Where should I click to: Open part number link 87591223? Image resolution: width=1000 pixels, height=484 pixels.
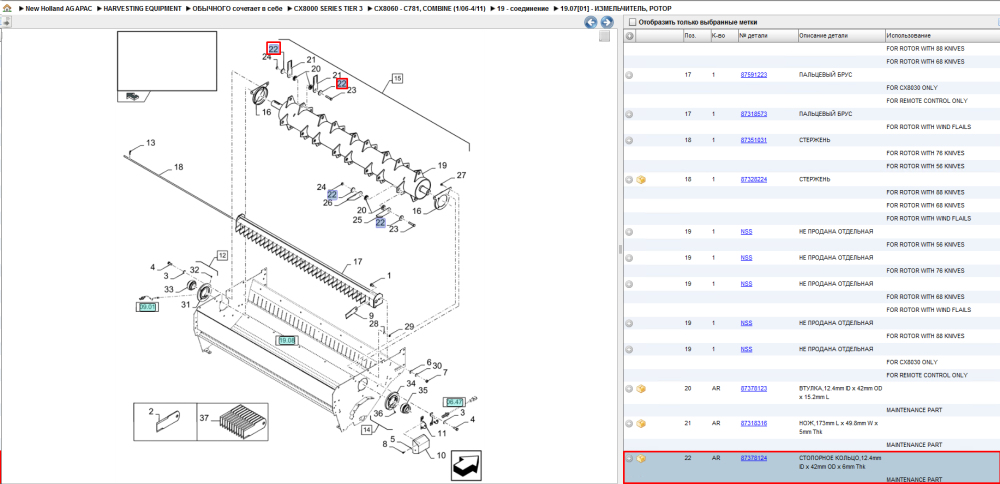click(x=753, y=75)
